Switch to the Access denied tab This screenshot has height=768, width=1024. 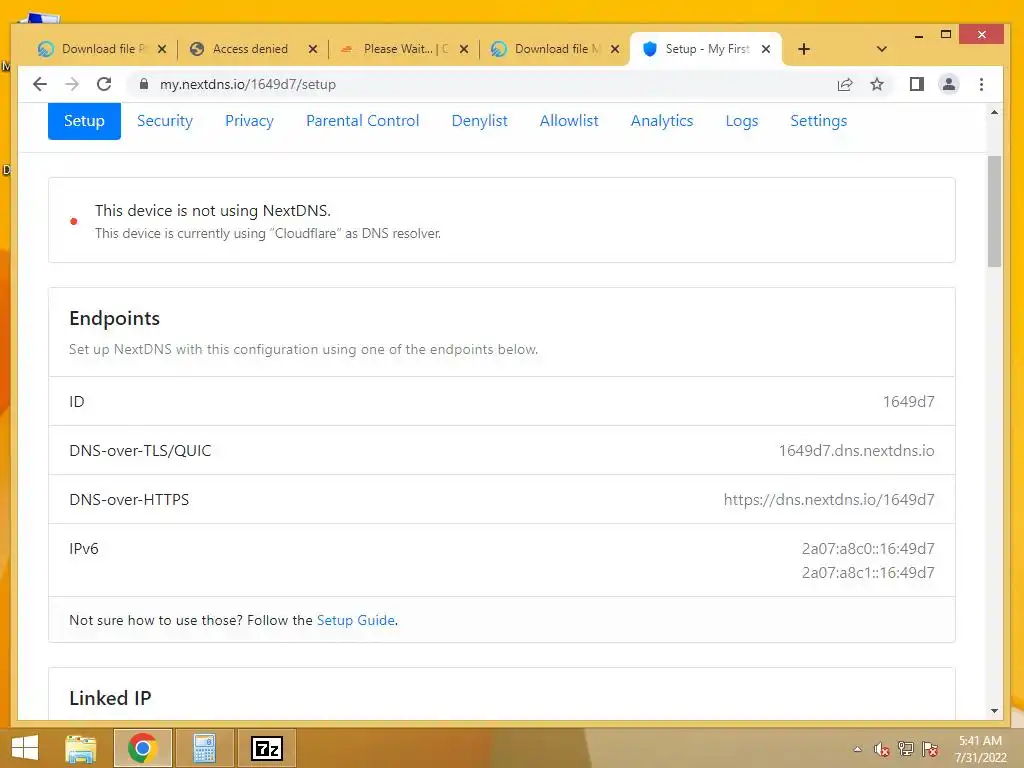click(250, 49)
